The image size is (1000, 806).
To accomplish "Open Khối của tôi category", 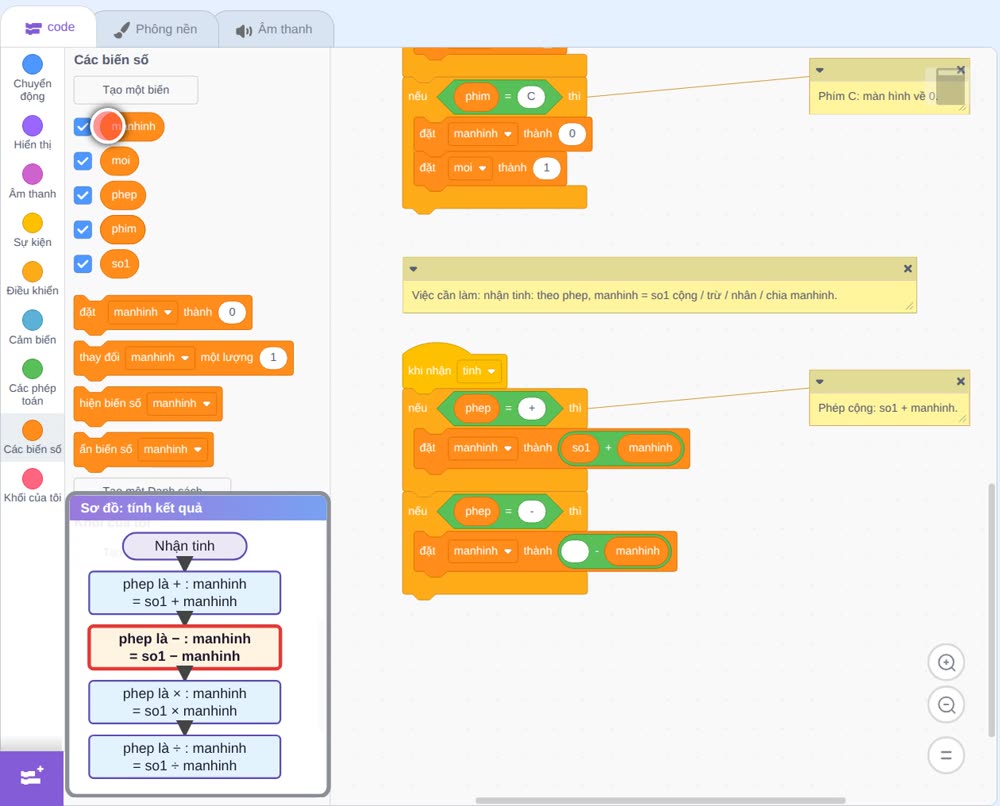I will pos(33,479).
